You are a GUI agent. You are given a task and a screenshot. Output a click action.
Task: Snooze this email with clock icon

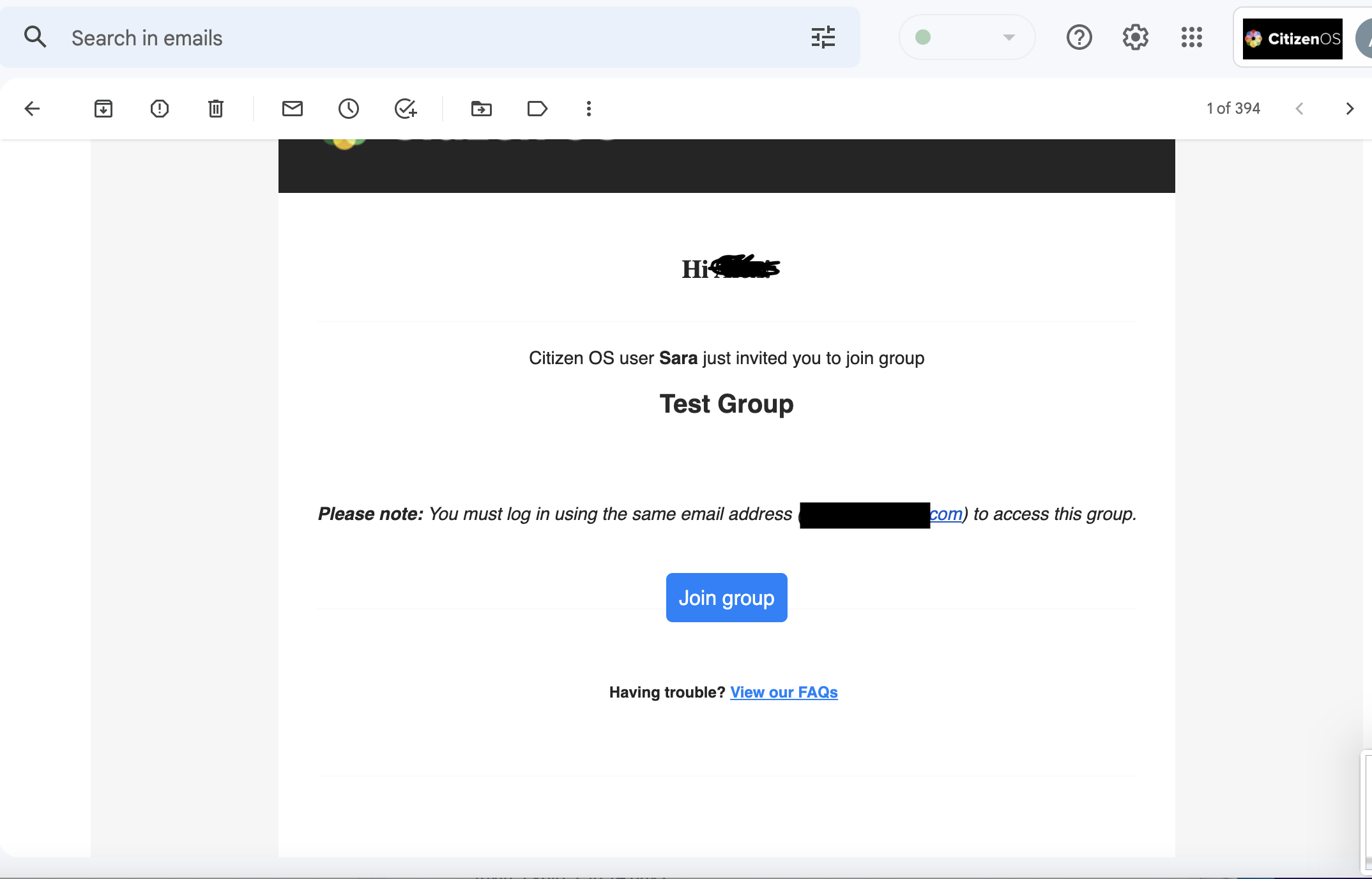(349, 109)
